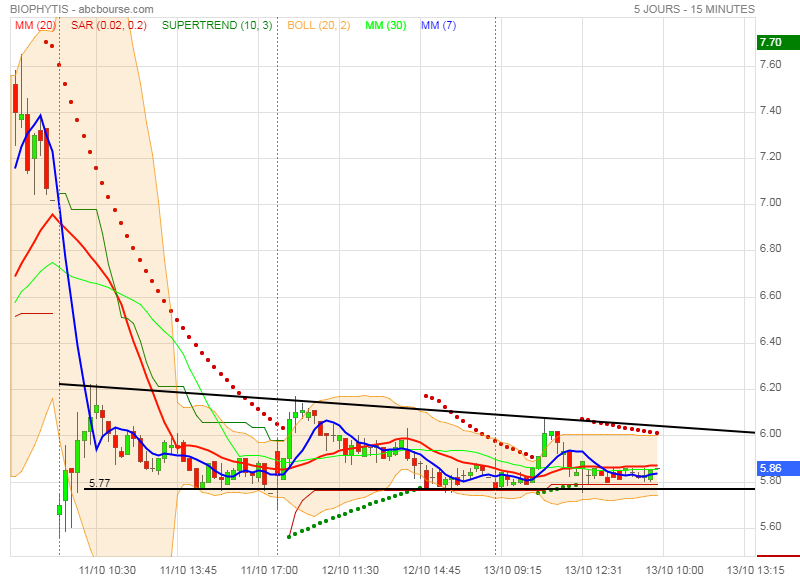Click the 11/10 17:00 time label
800x580 pixels.
[x=269, y=570]
